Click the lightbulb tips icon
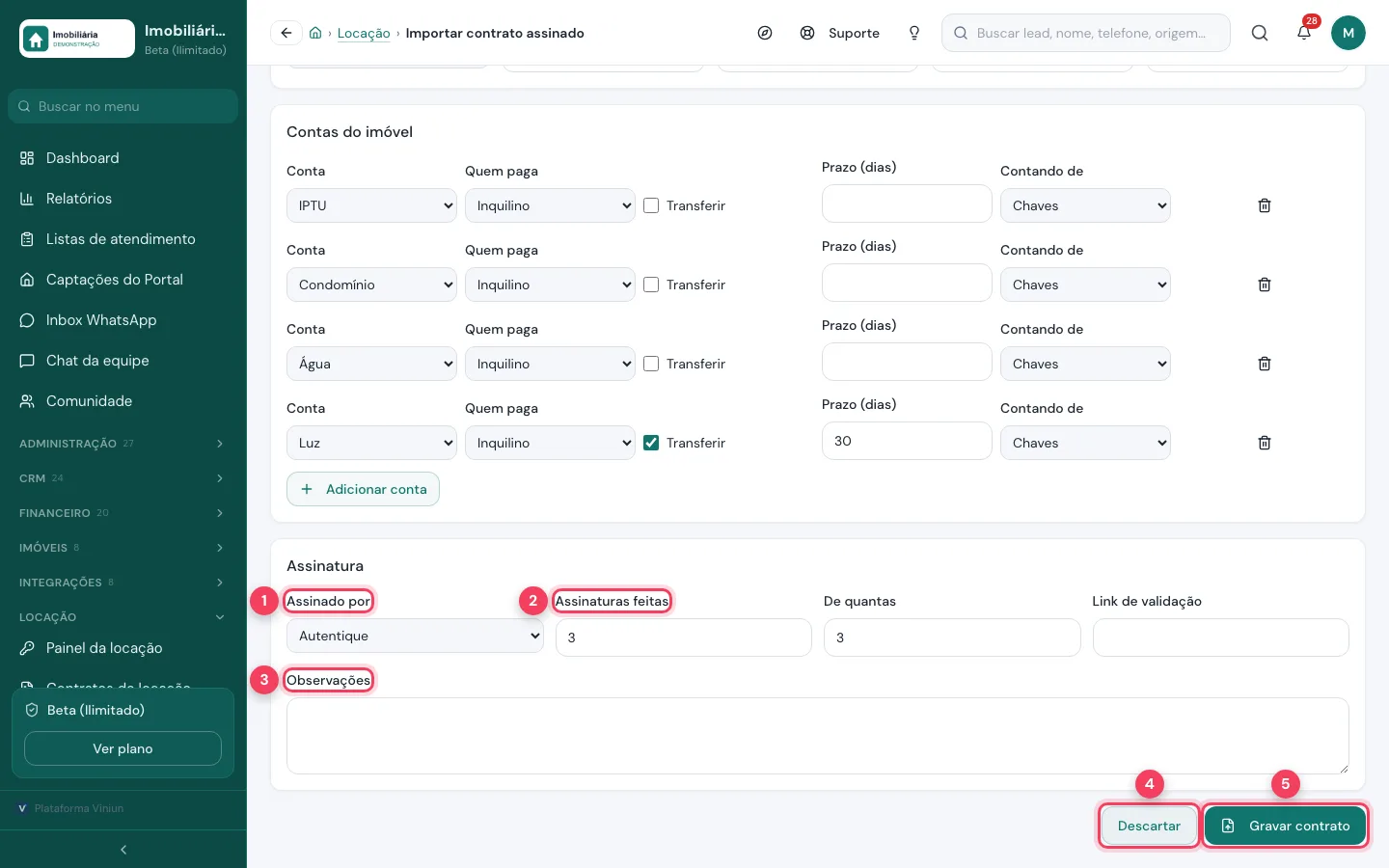The width and height of the screenshot is (1389, 868). coord(914,33)
